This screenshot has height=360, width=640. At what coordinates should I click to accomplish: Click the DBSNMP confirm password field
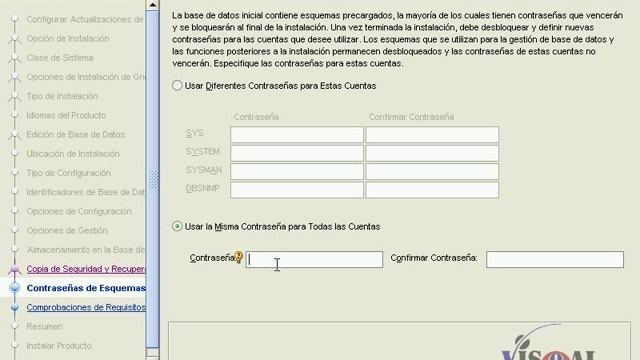point(432,190)
